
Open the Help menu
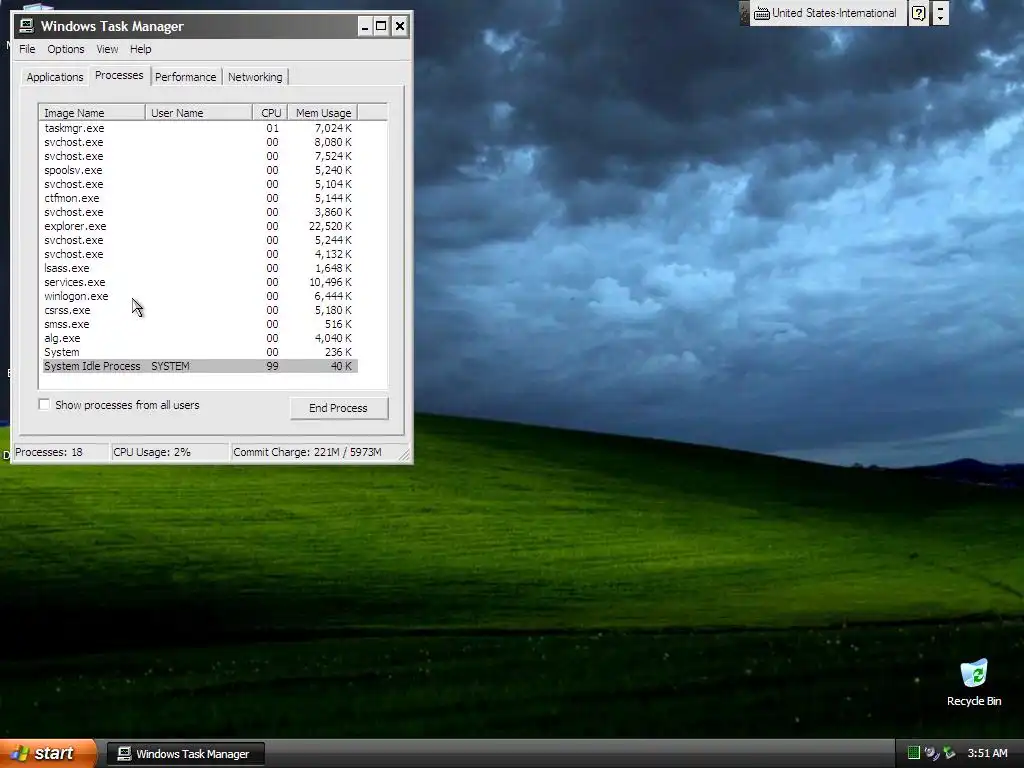[x=140, y=49]
